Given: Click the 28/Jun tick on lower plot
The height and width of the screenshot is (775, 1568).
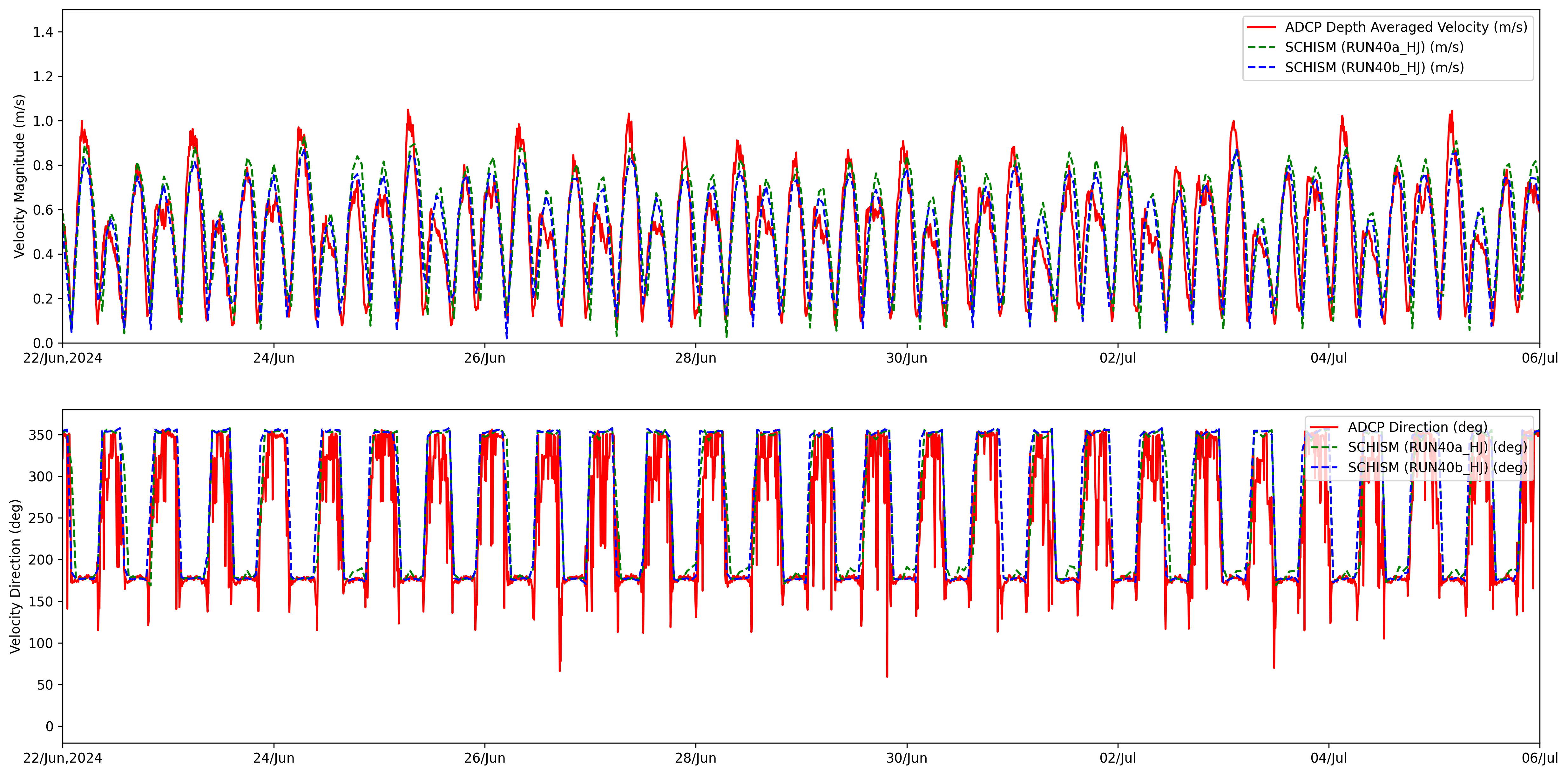Looking at the screenshot, I should click(x=696, y=758).
